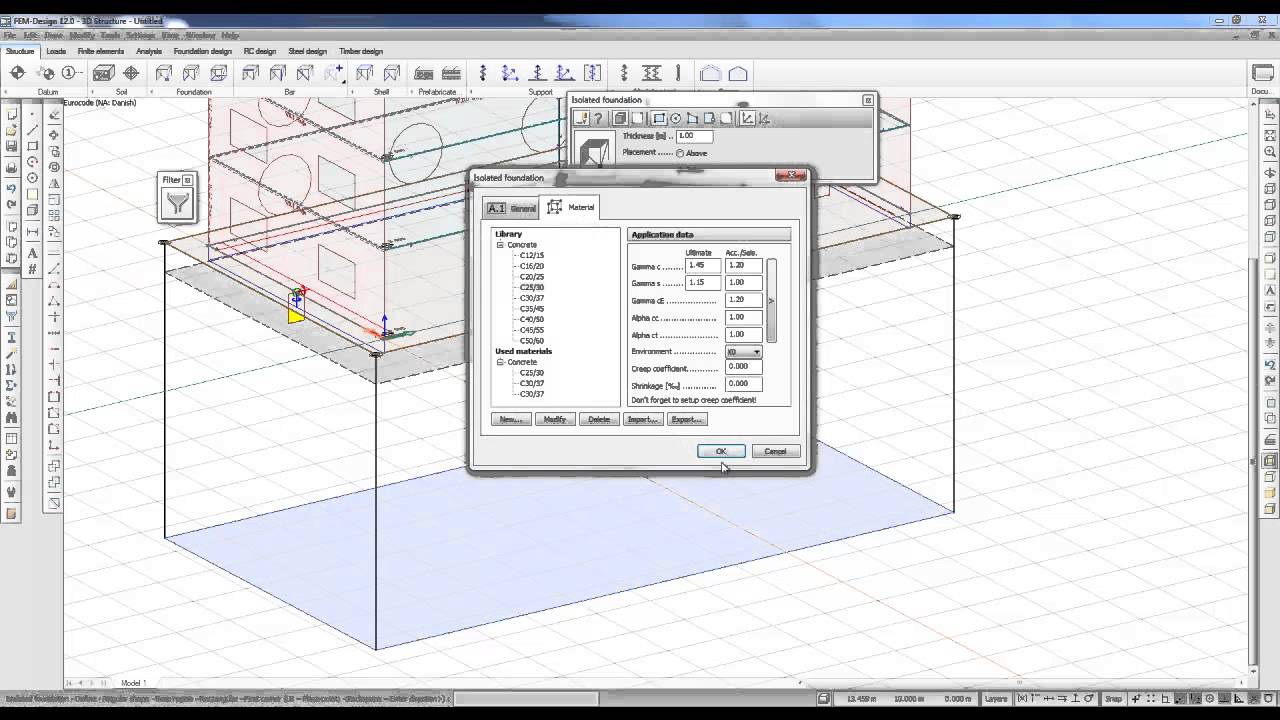Click the Modify material button

(x=555, y=419)
